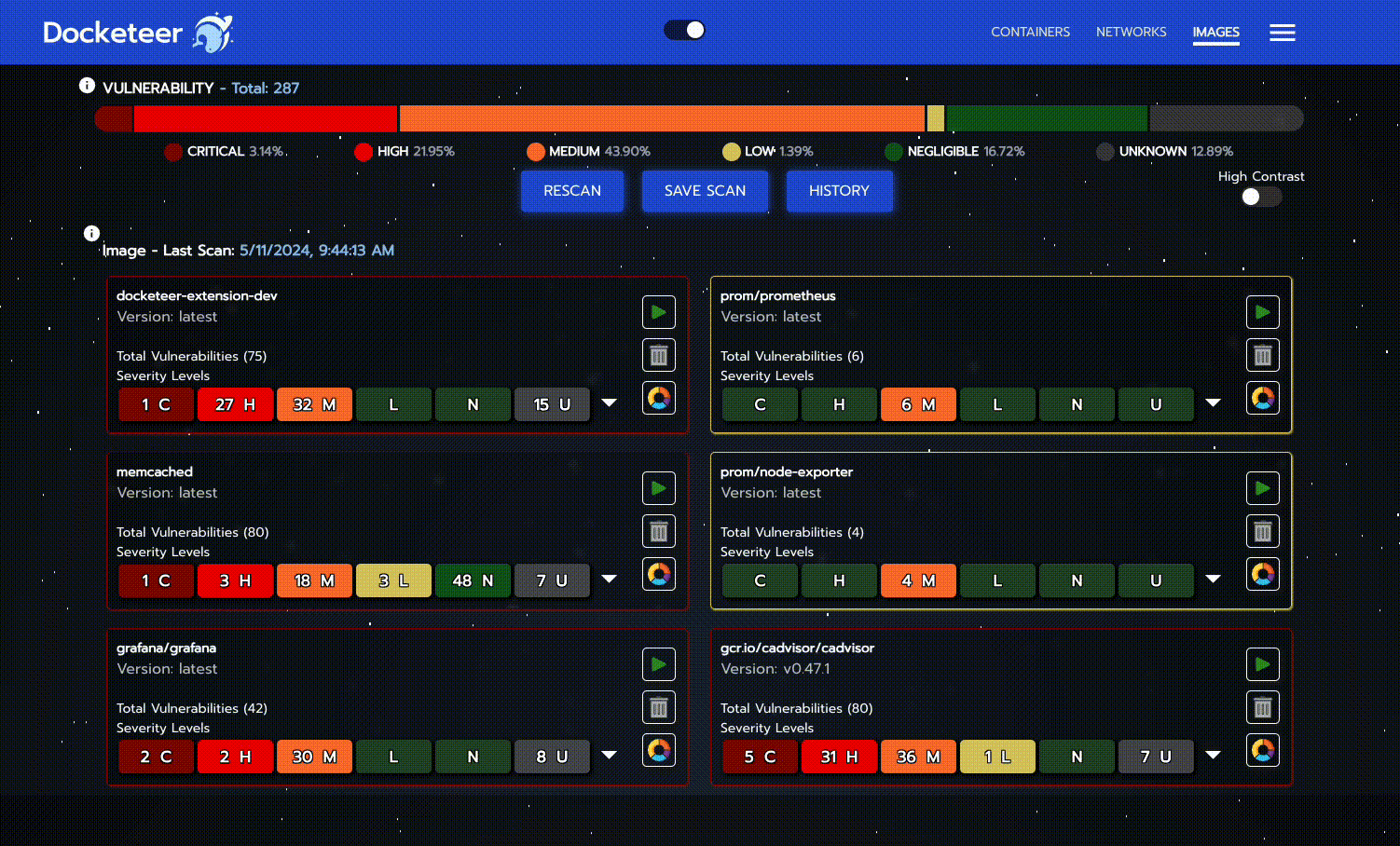Expand cadvisor severity details arrow
Screen dimensions: 1400x846
point(1213,756)
